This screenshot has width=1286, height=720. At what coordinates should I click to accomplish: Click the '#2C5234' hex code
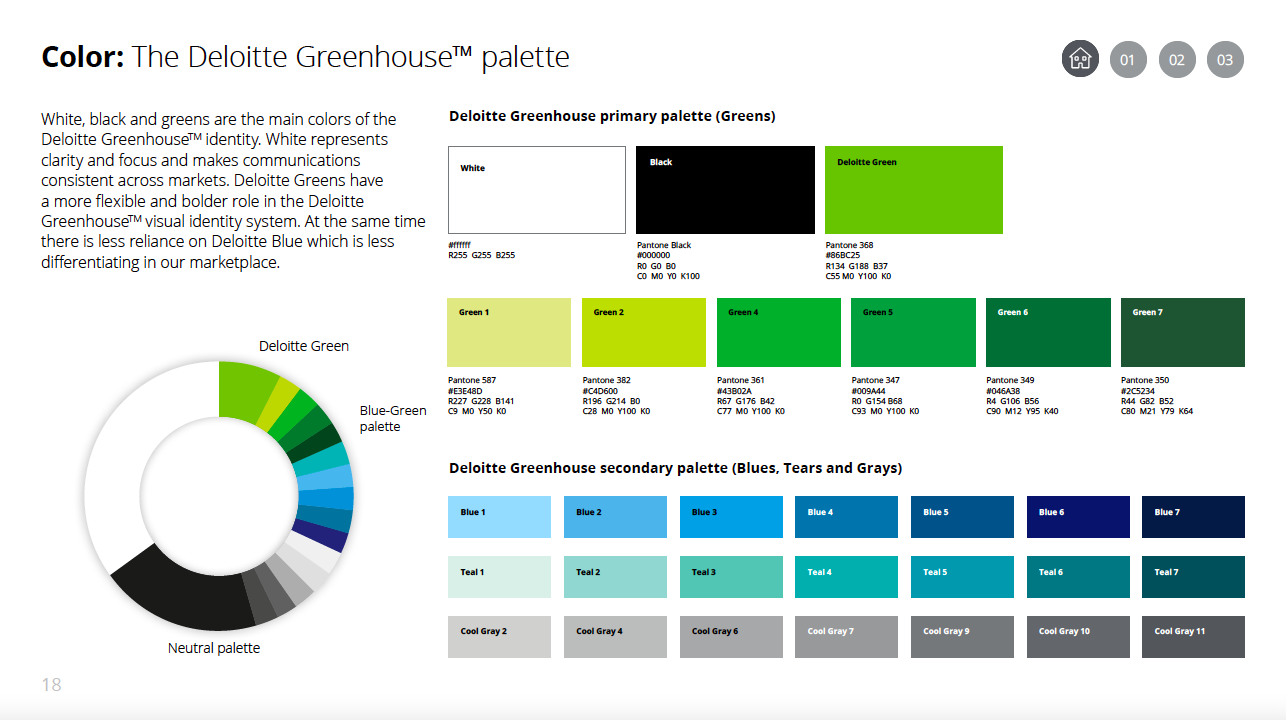pyautogui.click(x=1139, y=391)
